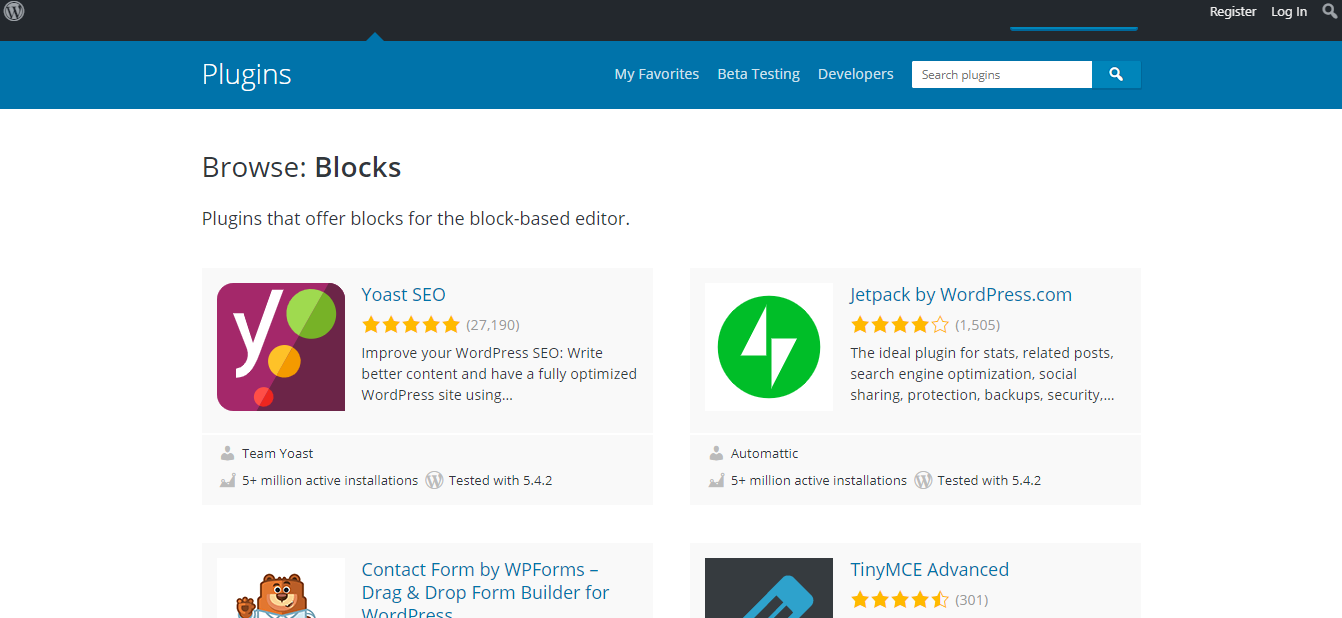Screen dimensions: 1342x618
Task: Click the author icon beside Automattic
Action: (x=716, y=453)
